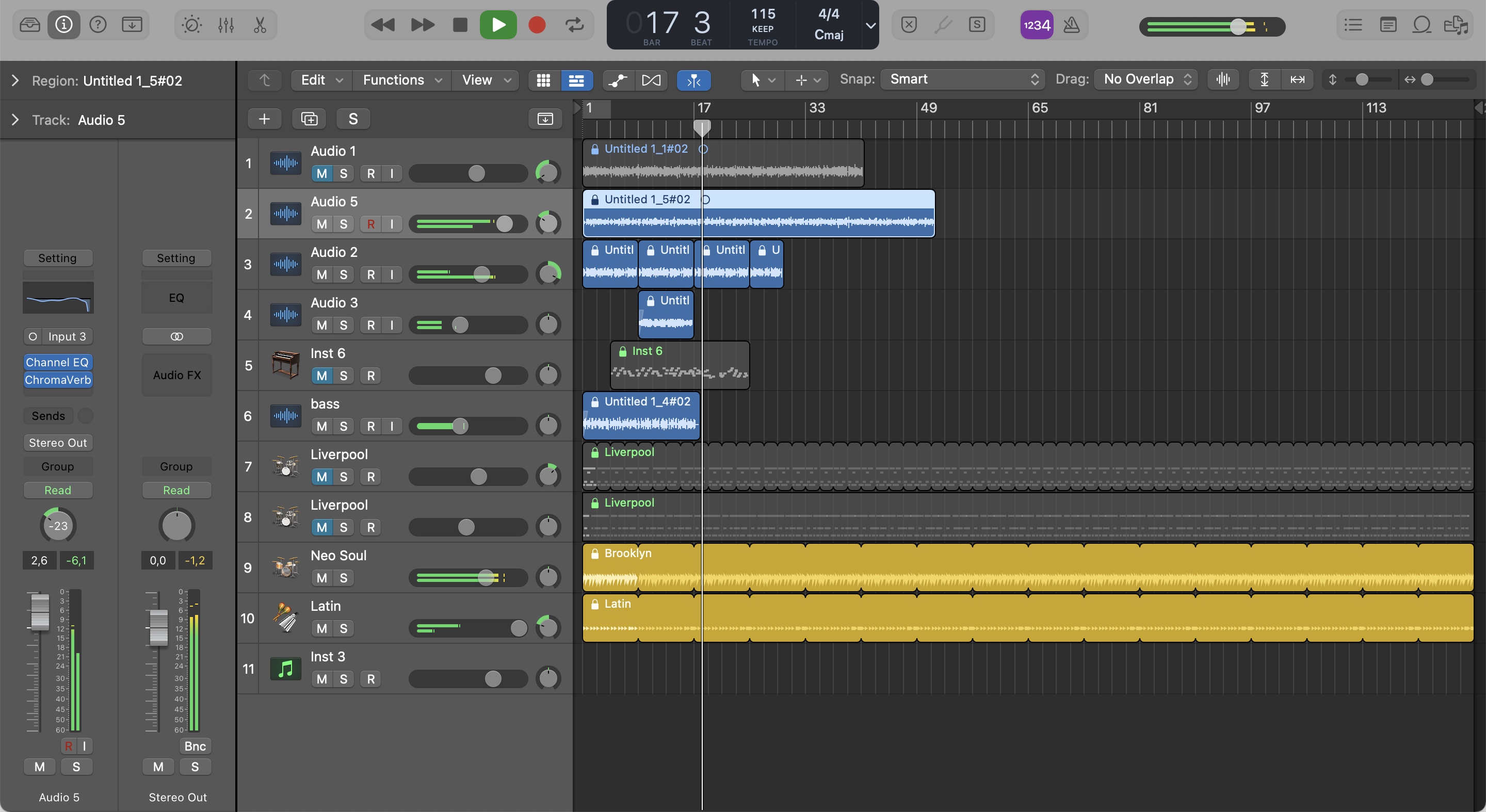Expand the Region inspector disclosure triangle
Screen dimensions: 1486x812
(15, 81)
